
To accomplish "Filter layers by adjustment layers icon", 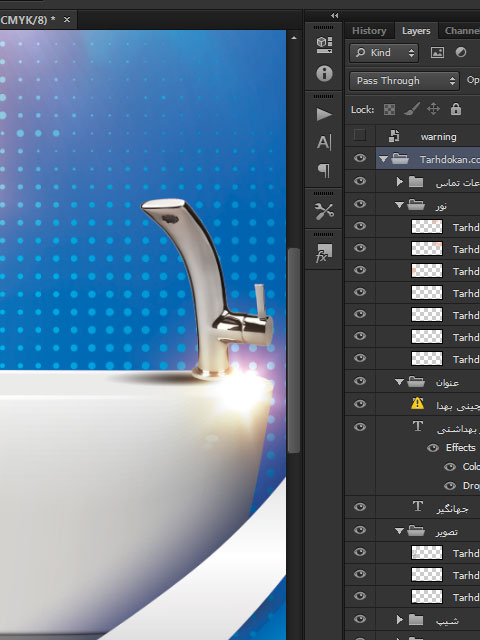I will 461,53.
